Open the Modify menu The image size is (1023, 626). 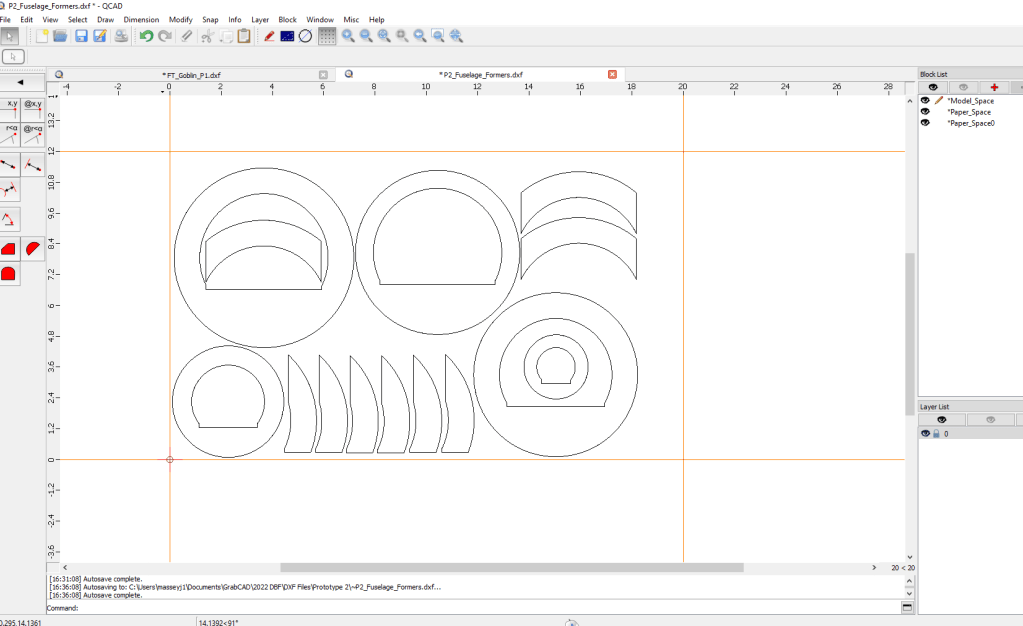181,20
